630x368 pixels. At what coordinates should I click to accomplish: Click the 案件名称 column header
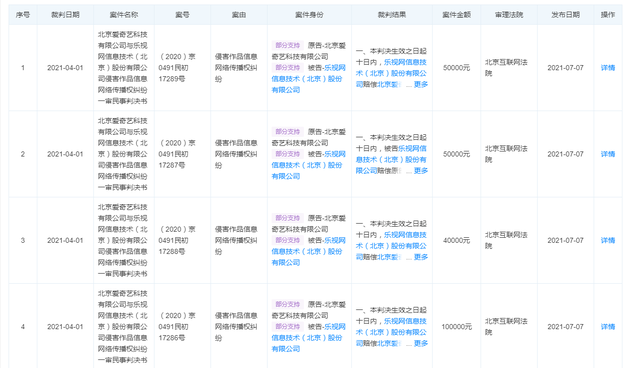click(x=124, y=15)
